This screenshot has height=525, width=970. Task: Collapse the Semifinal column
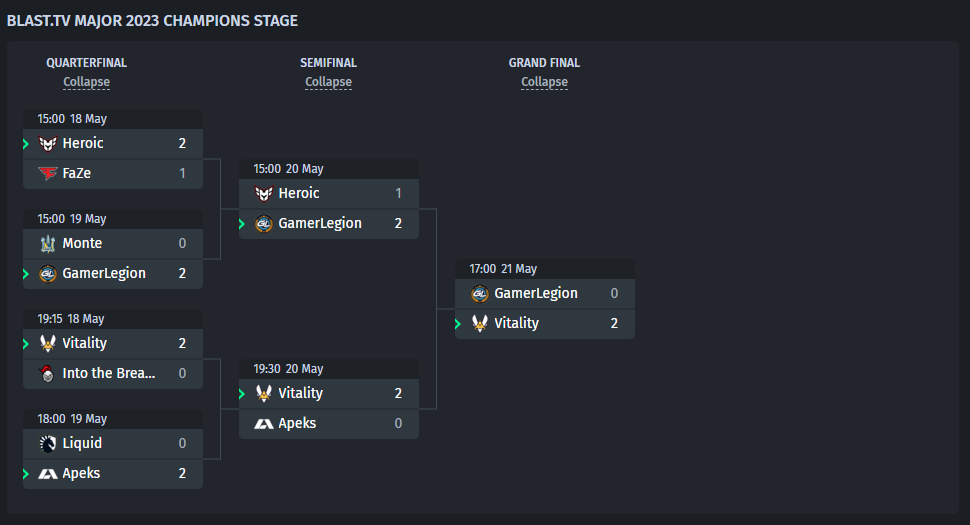pyautogui.click(x=328, y=82)
